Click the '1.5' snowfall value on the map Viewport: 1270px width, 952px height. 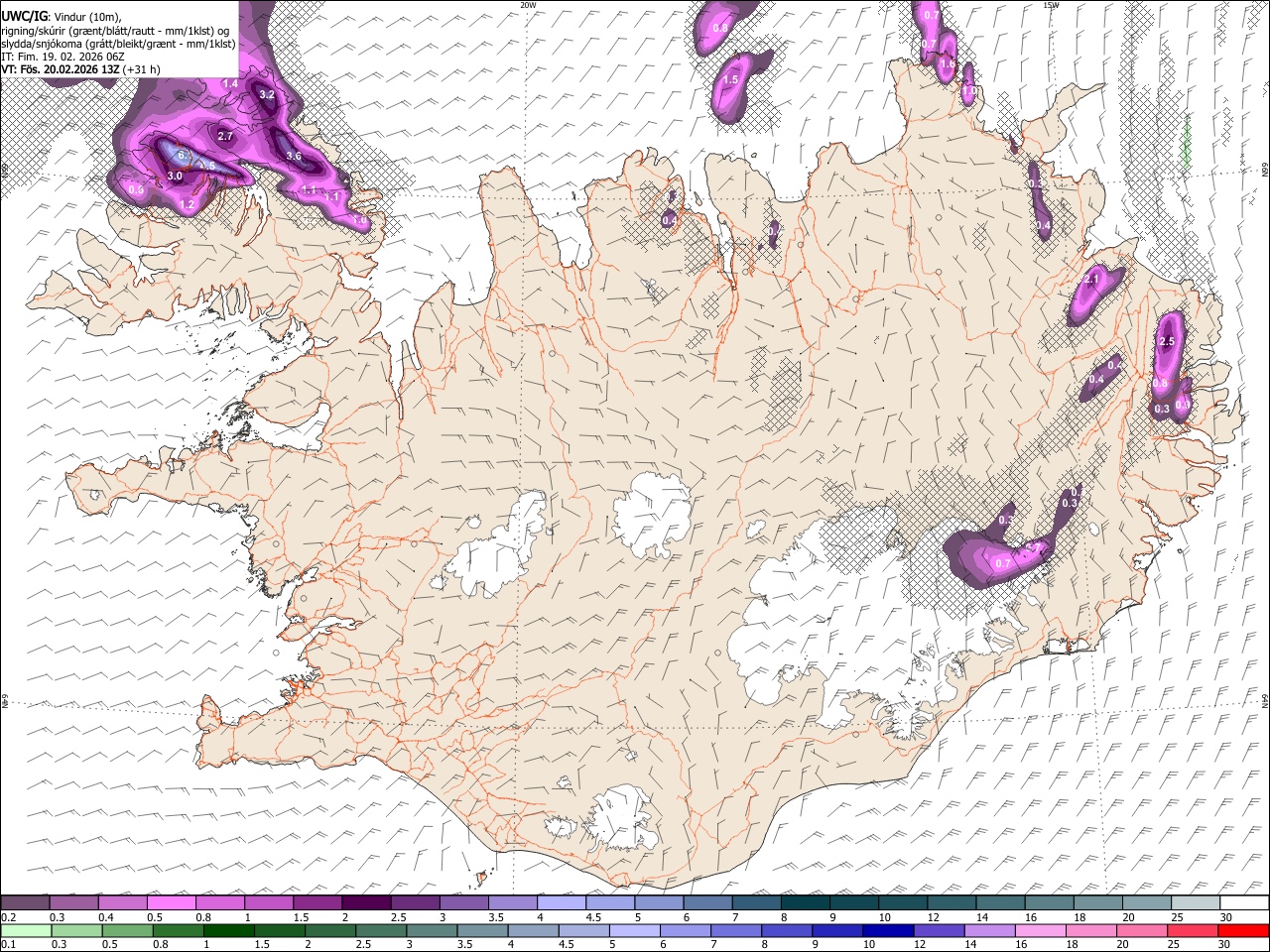click(731, 79)
